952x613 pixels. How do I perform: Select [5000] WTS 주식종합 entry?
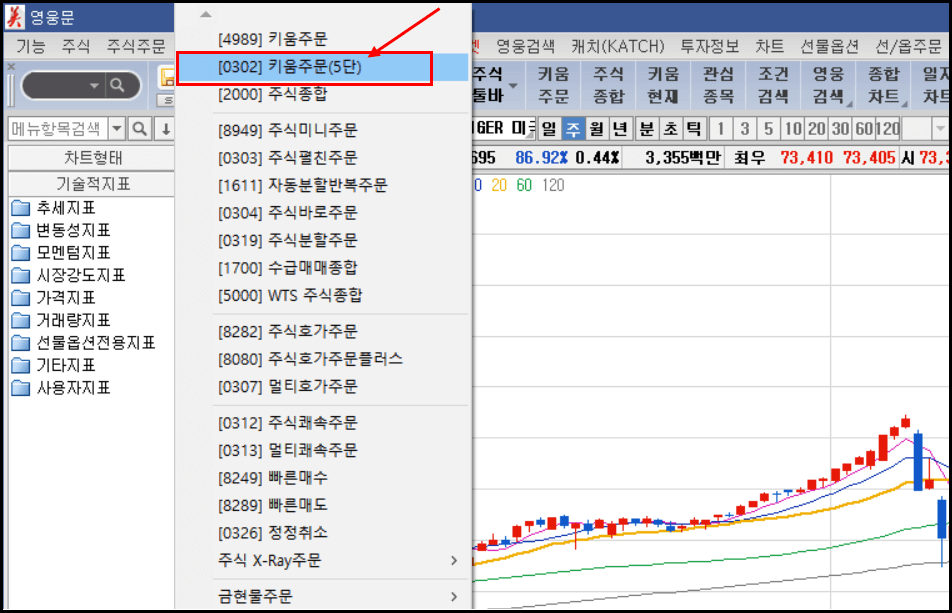click(323, 296)
